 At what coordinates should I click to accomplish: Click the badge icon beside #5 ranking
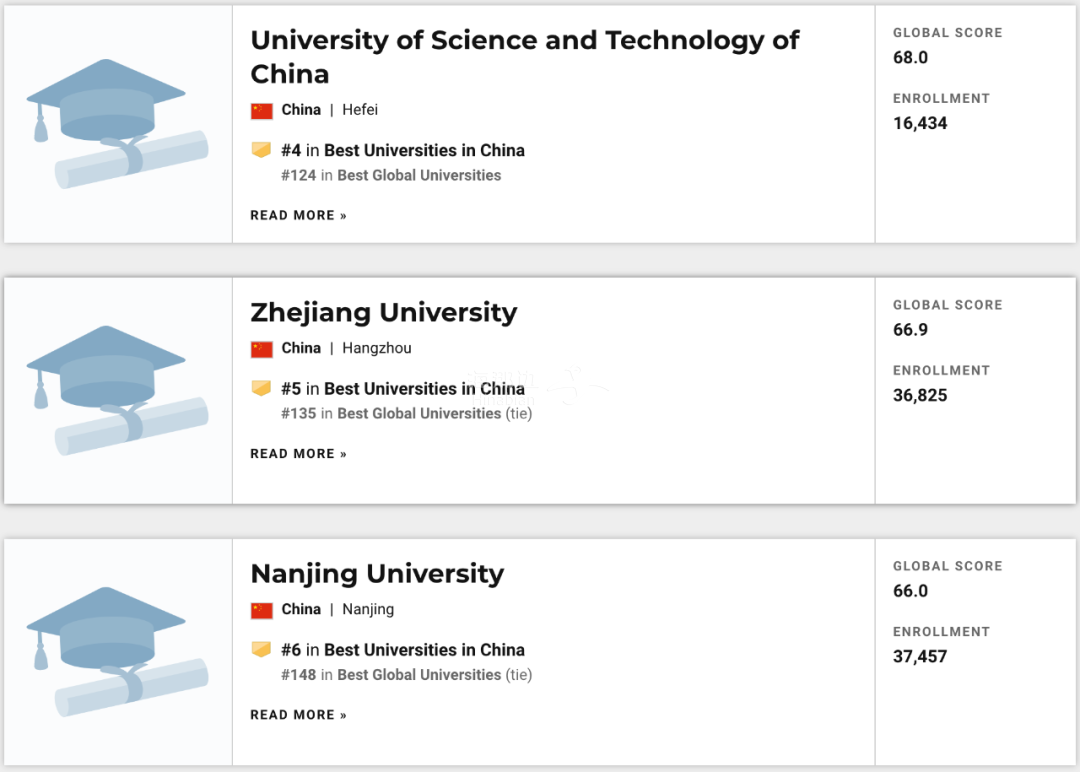pyautogui.click(x=261, y=388)
